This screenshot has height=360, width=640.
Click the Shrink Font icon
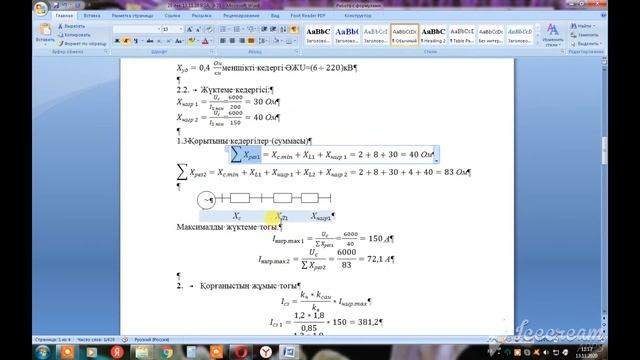tap(198, 29)
